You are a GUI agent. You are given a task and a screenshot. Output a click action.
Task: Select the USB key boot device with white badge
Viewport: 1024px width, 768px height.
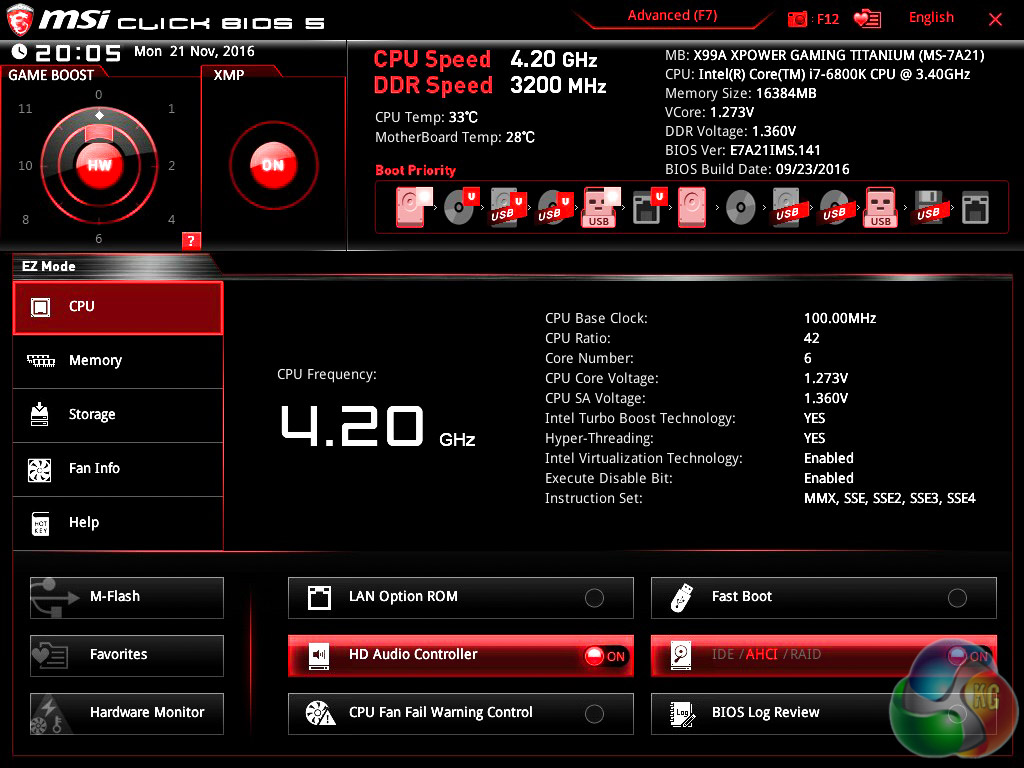[600, 207]
